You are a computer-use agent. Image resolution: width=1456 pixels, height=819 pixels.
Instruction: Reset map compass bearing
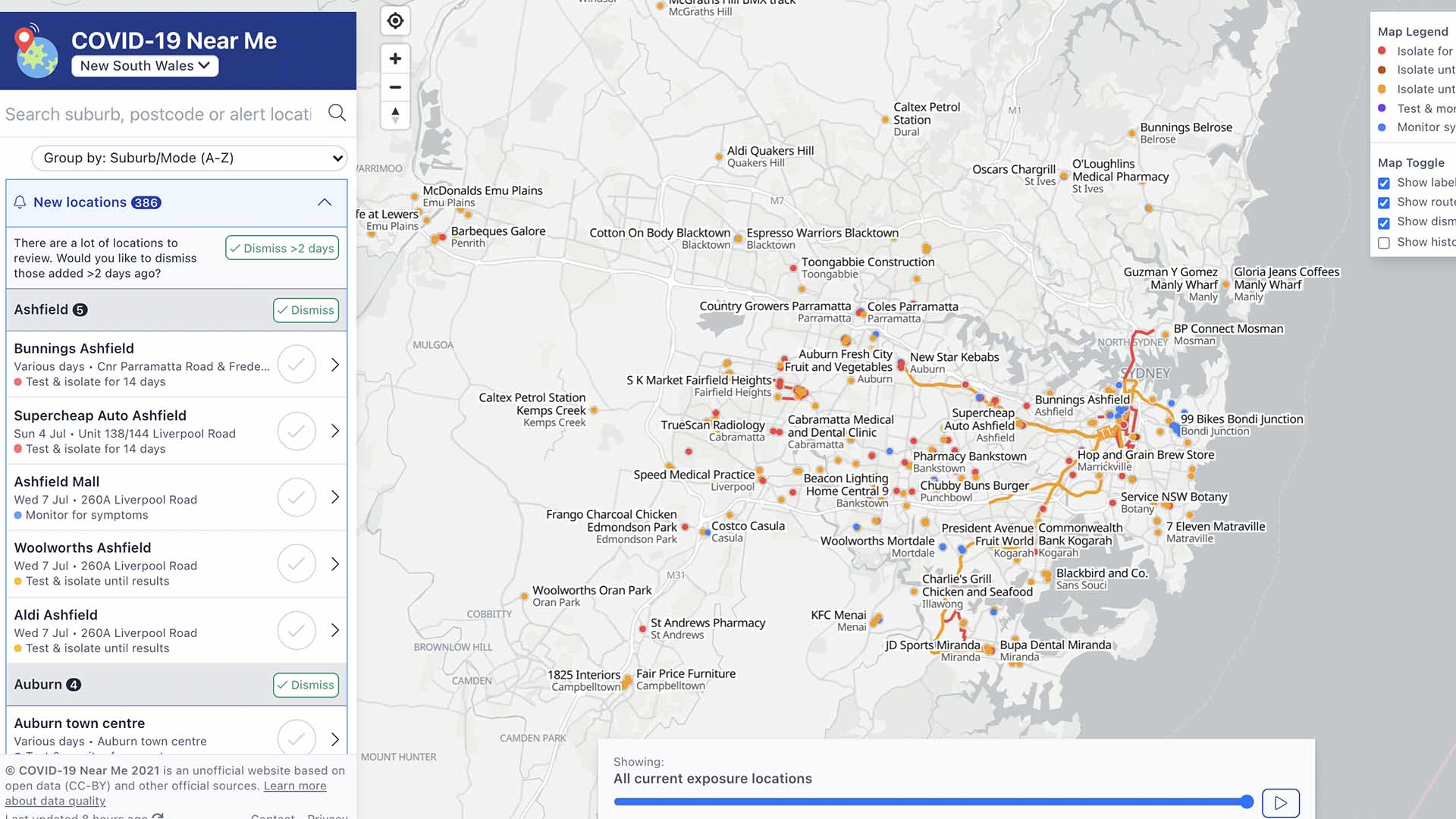coord(395,115)
